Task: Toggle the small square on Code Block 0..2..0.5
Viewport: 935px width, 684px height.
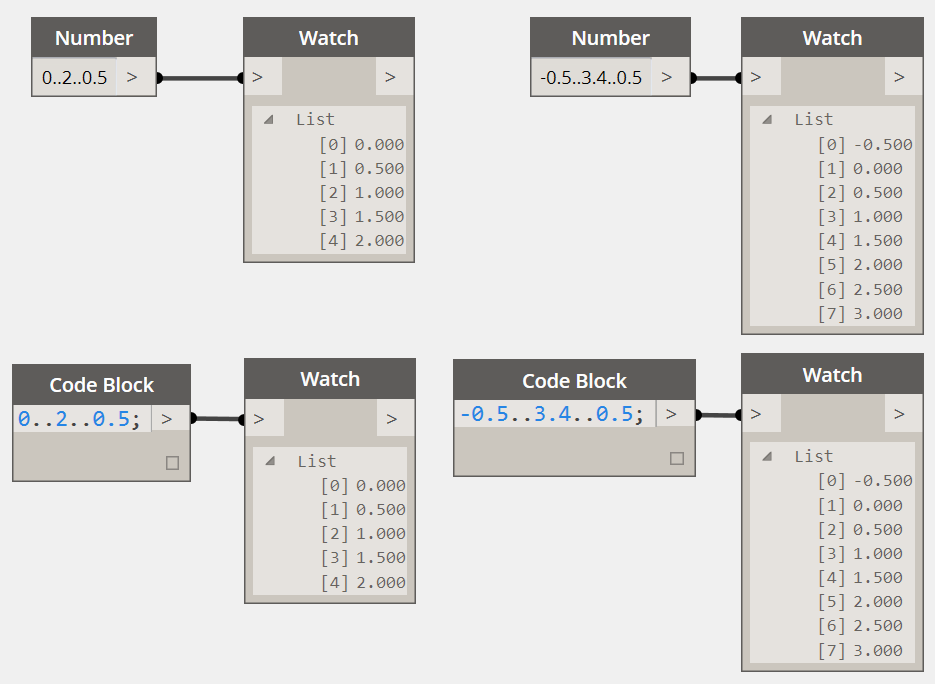Action: pos(172,463)
